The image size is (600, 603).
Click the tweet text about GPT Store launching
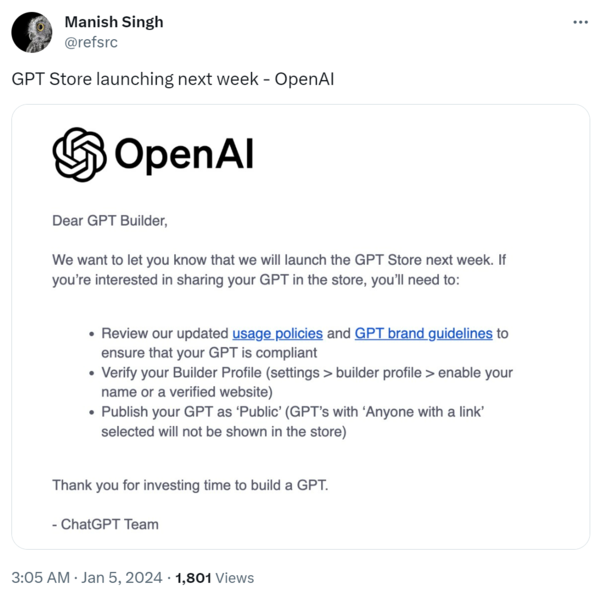click(x=172, y=78)
